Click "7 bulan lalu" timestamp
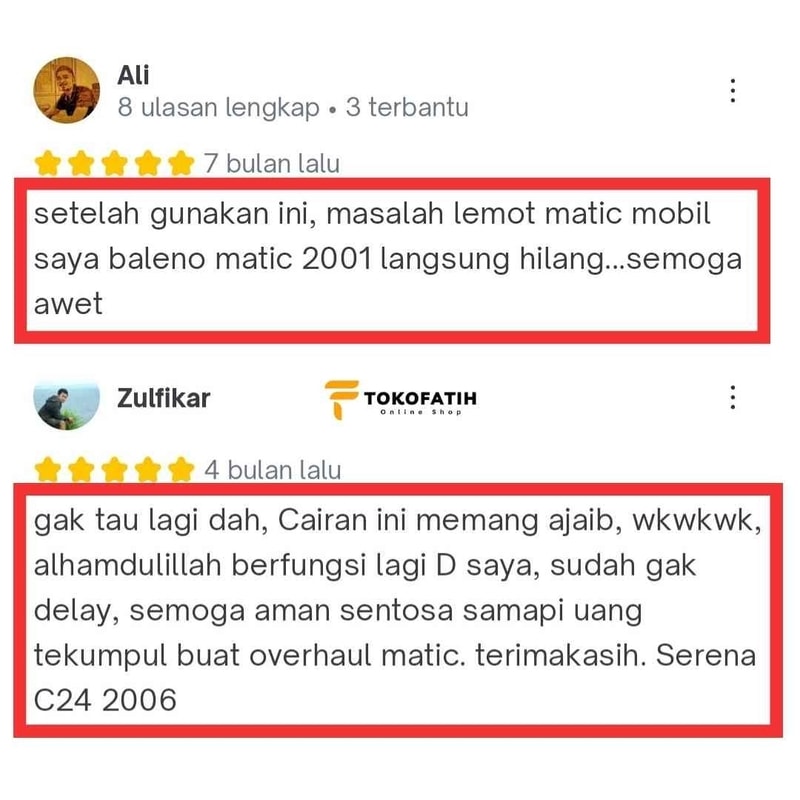The width and height of the screenshot is (800, 800). pos(272,164)
